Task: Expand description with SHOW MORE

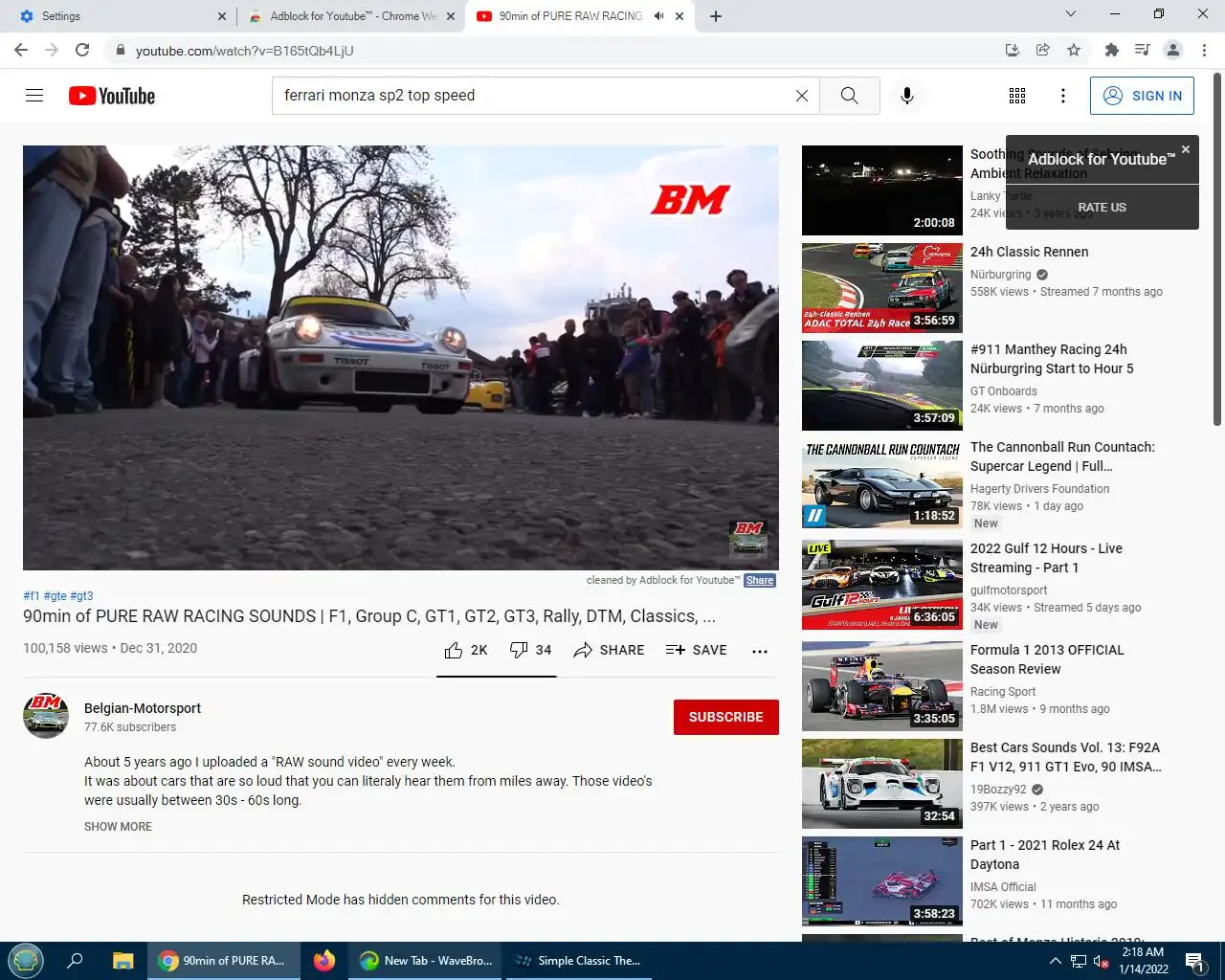Action: click(118, 827)
